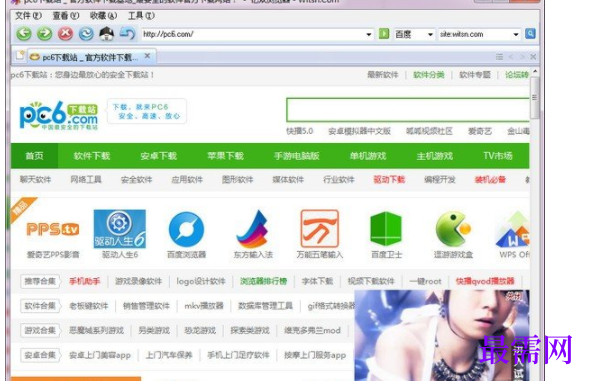This screenshot has width=591, height=381.
Task: Click the vertical scrollbar thumb
Action: click(x=534, y=98)
